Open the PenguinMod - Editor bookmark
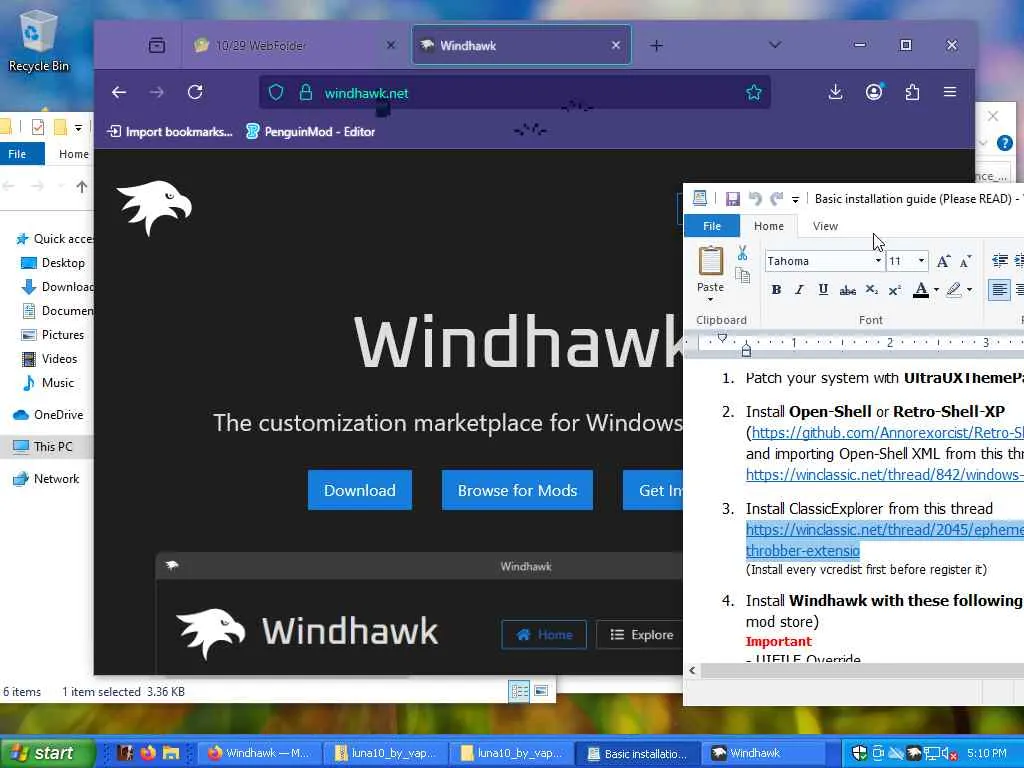Screen dimensions: 1024x768 310,132
